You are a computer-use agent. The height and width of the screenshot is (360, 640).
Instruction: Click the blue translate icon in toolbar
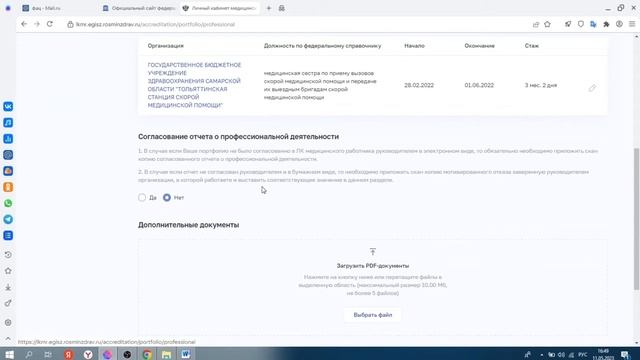593,24
